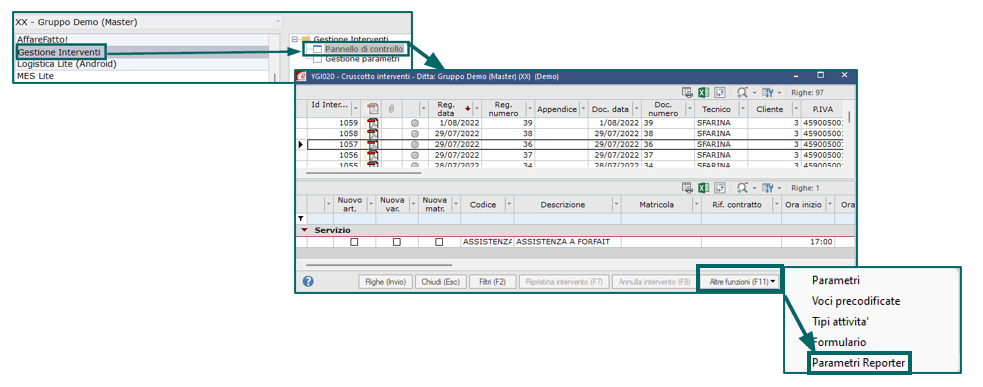The width and height of the screenshot is (983, 387).
Task: Open the search magnifier in rows toolbar
Action: click(x=742, y=188)
